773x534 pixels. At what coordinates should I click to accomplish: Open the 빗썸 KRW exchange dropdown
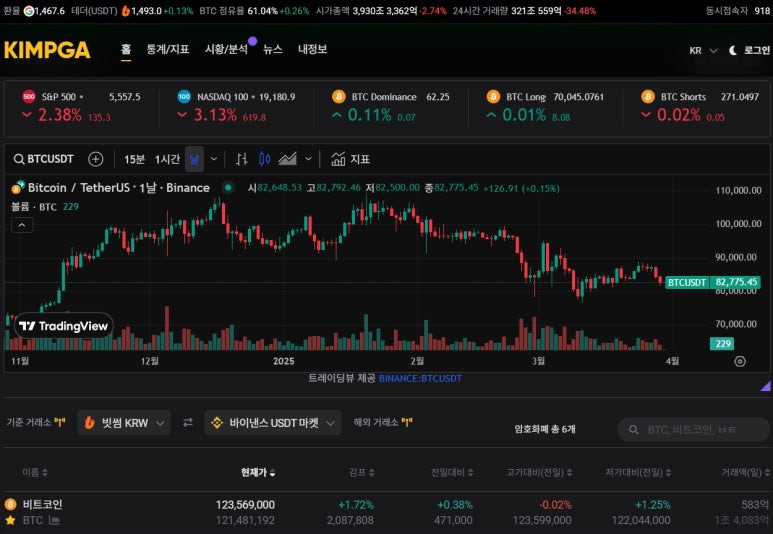point(124,423)
